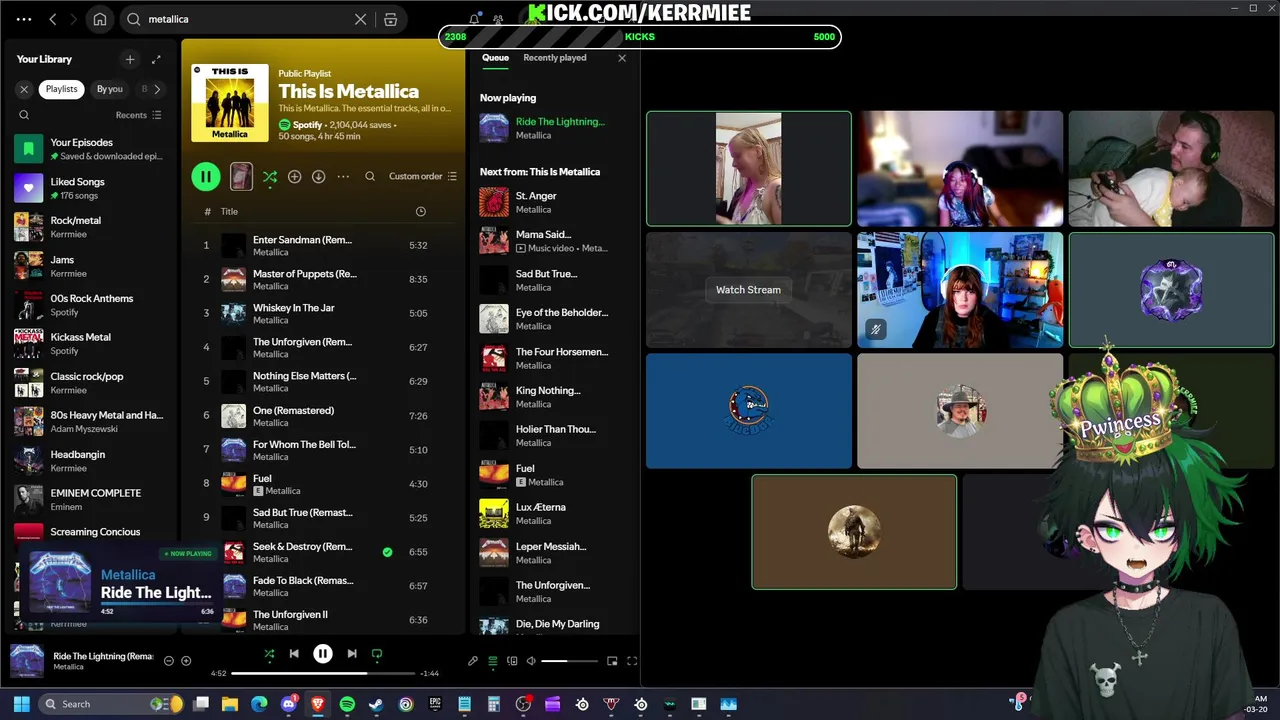Viewport: 1280px width, 720px height.
Task: Download the This Is Metallica playlist
Action: pos(318,176)
